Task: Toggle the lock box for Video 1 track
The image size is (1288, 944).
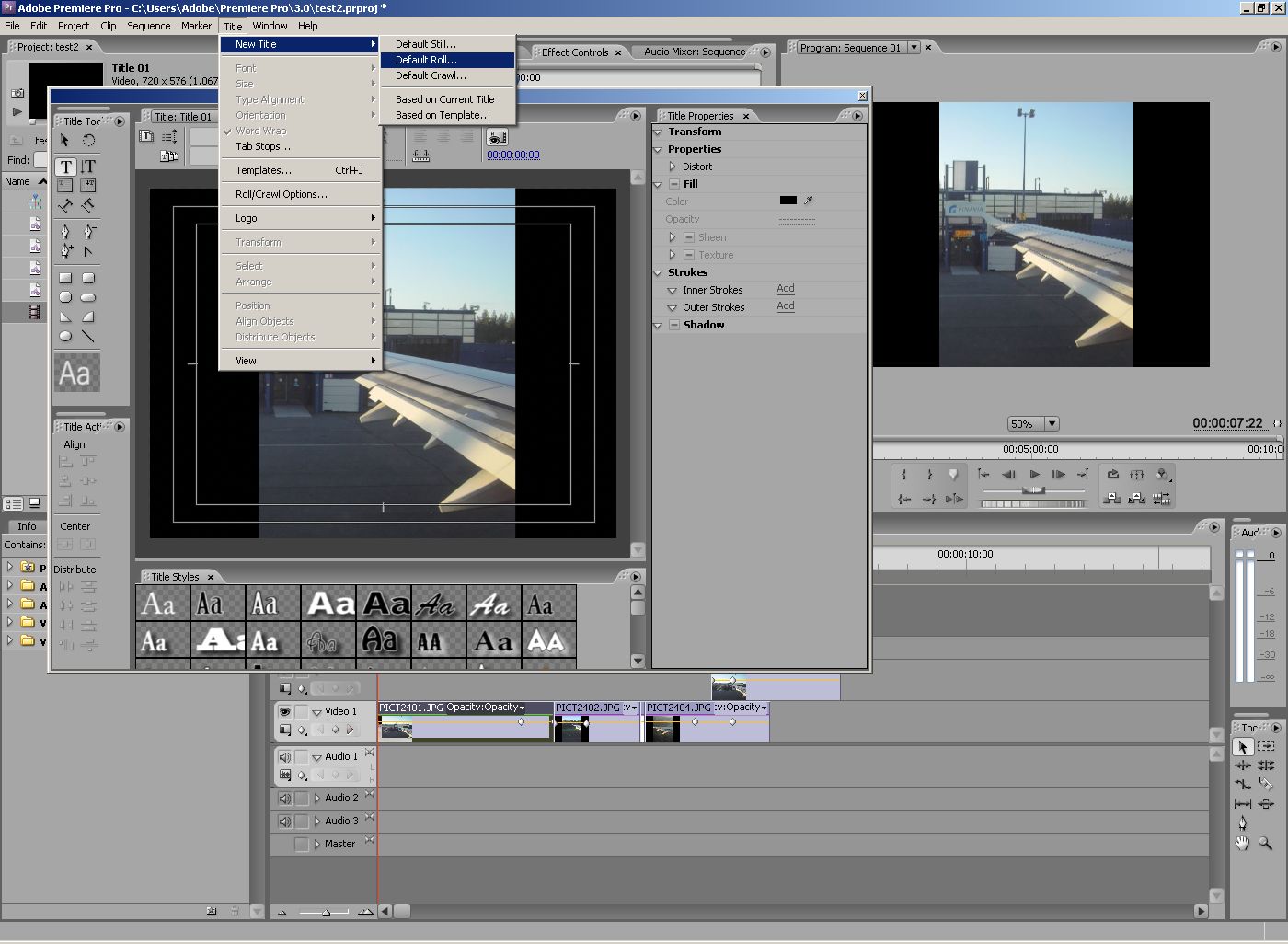Action: coord(302,711)
